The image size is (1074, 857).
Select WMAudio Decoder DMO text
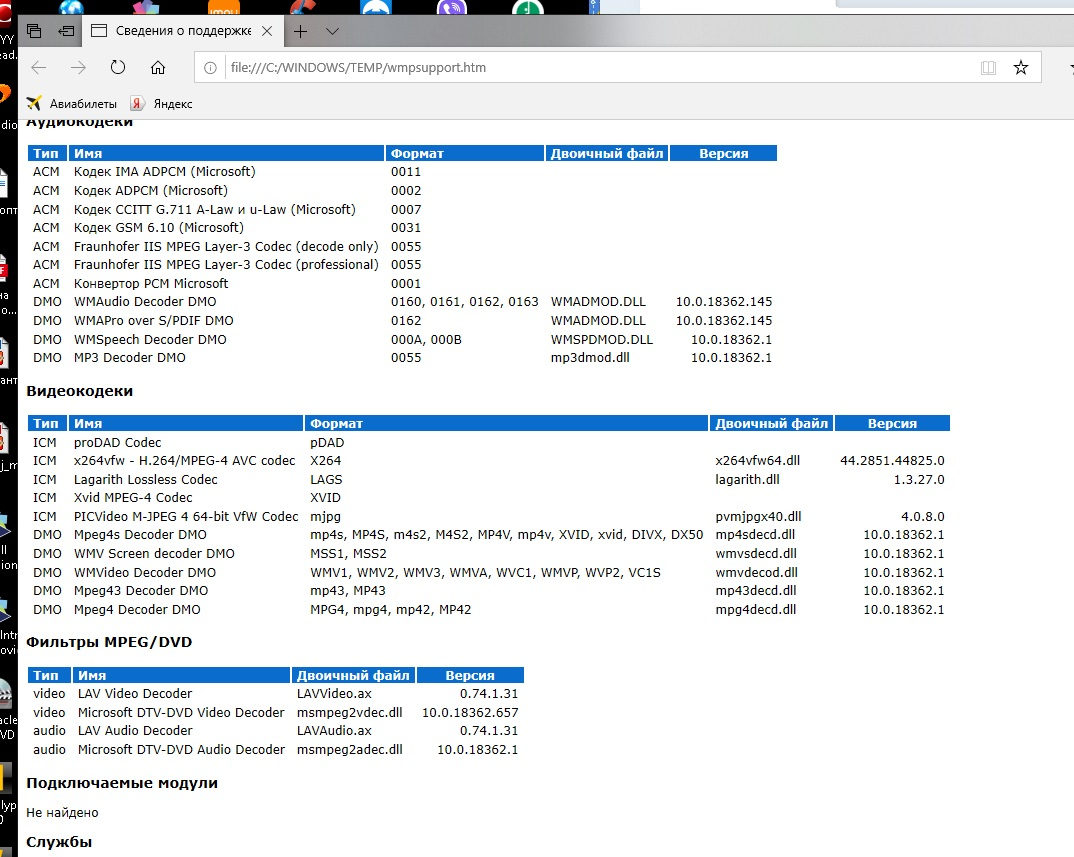coord(145,301)
